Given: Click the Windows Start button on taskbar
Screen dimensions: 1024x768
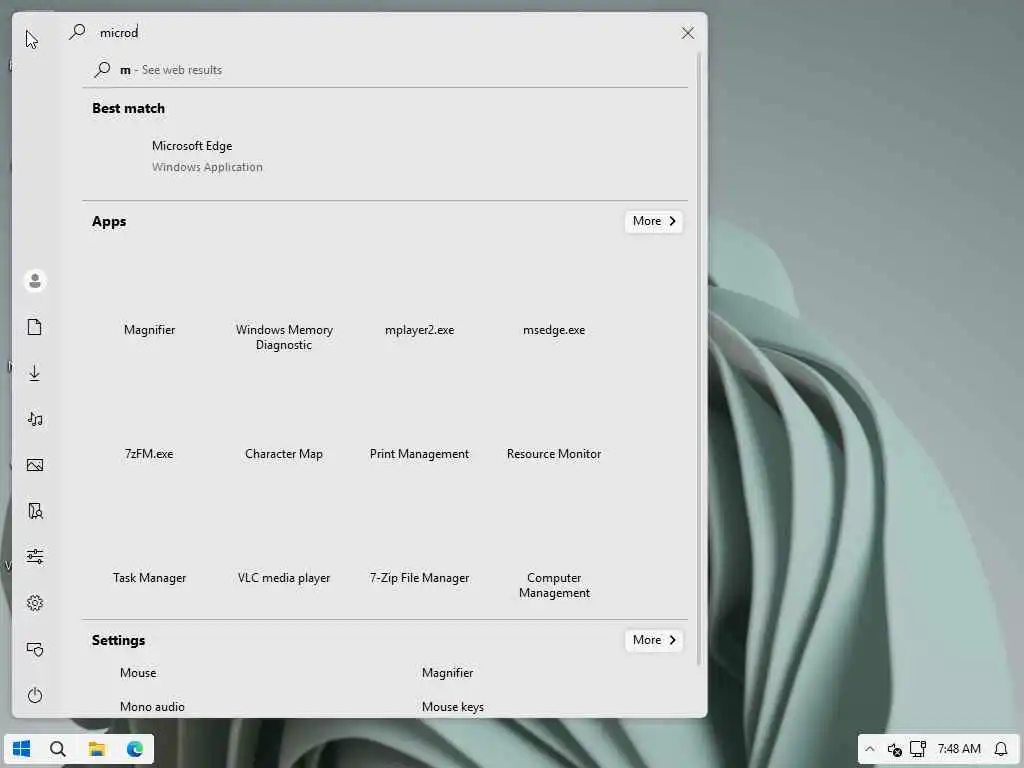Looking at the screenshot, I should coord(22,748).
